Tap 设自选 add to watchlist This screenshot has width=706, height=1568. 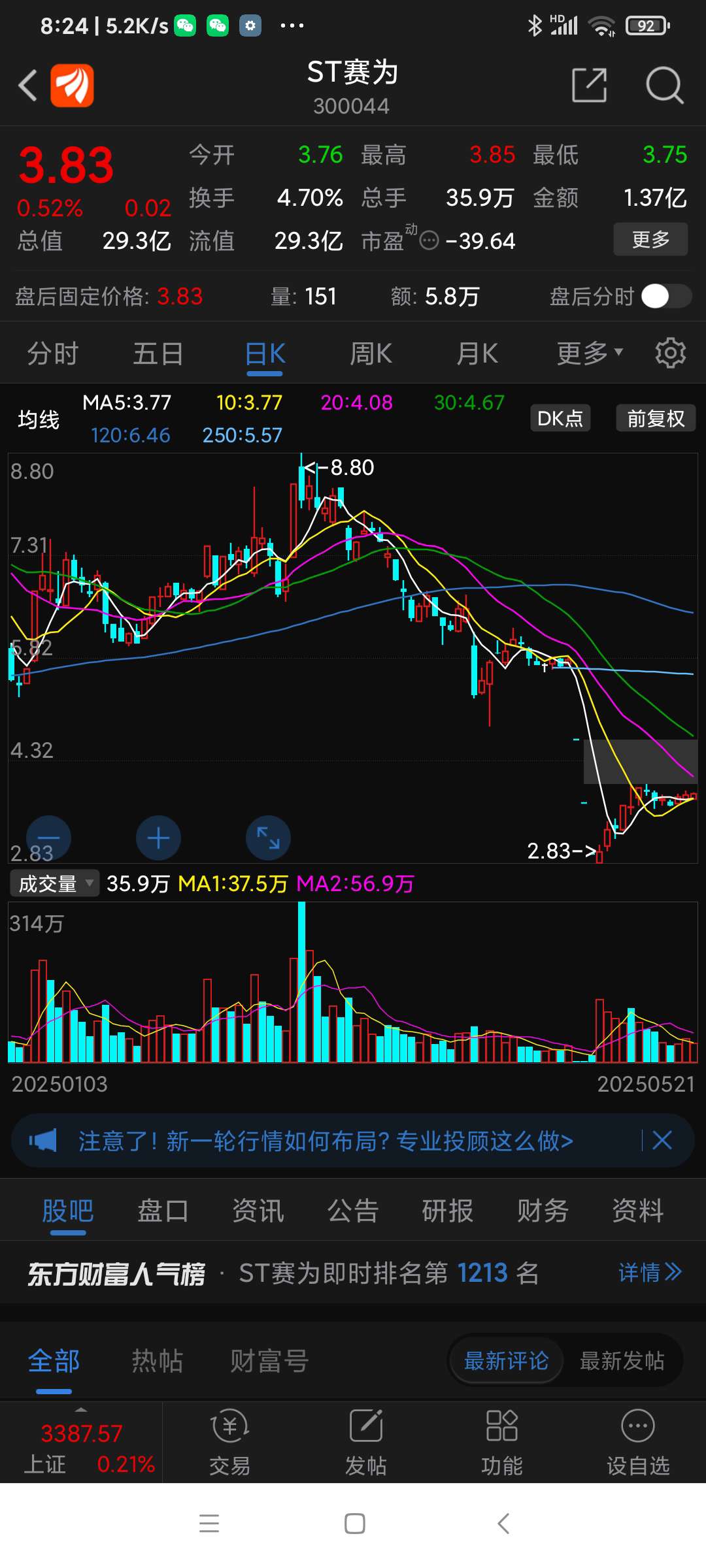[638, 1442]
